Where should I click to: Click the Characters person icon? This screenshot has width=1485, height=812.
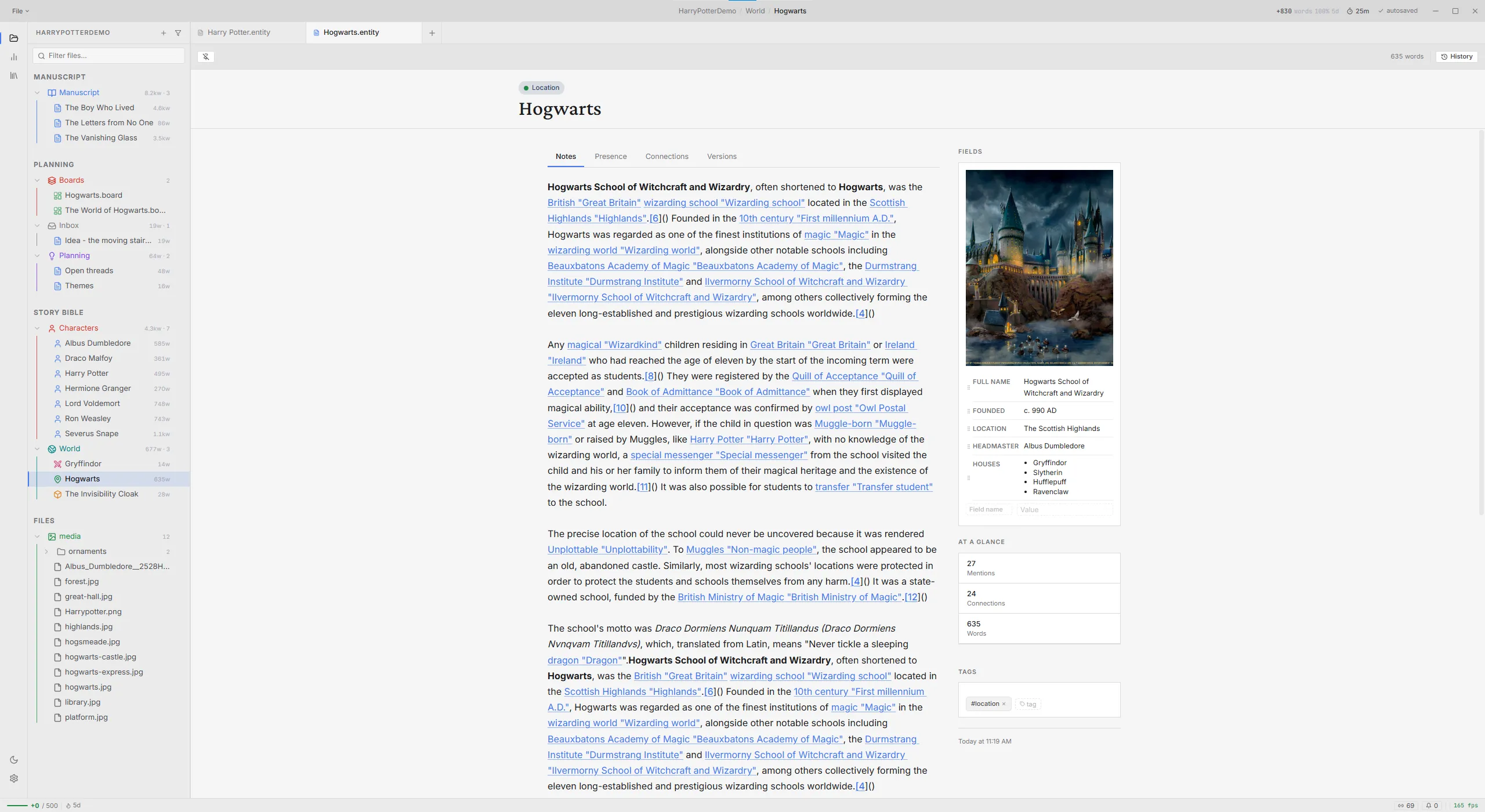pos(52,328)
